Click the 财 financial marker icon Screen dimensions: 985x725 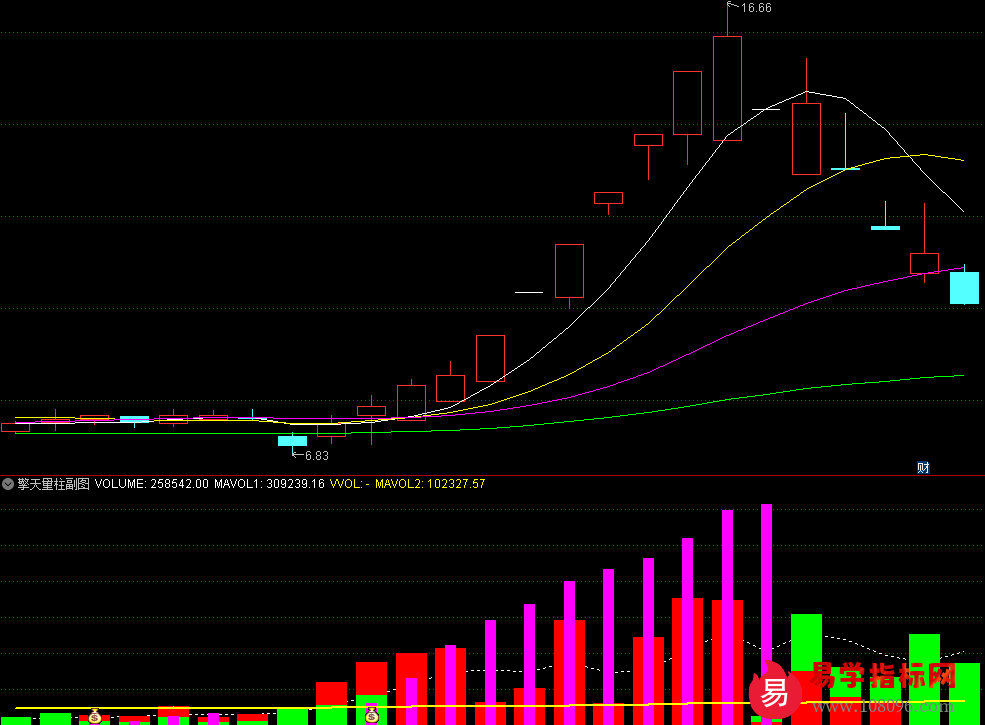[923, 467]
